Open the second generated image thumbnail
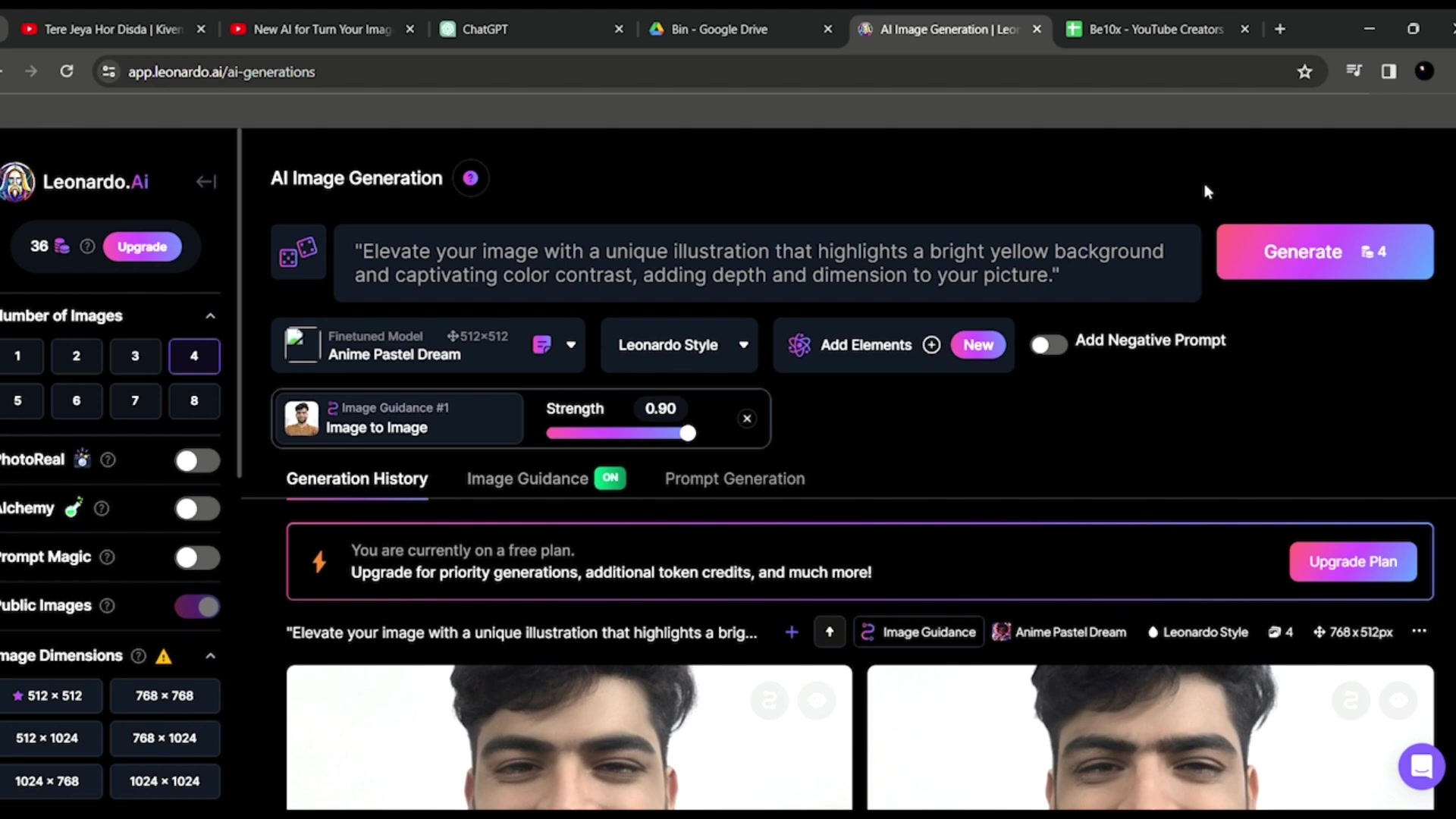The image size is (1456, 819). [x=1150, y=737]
